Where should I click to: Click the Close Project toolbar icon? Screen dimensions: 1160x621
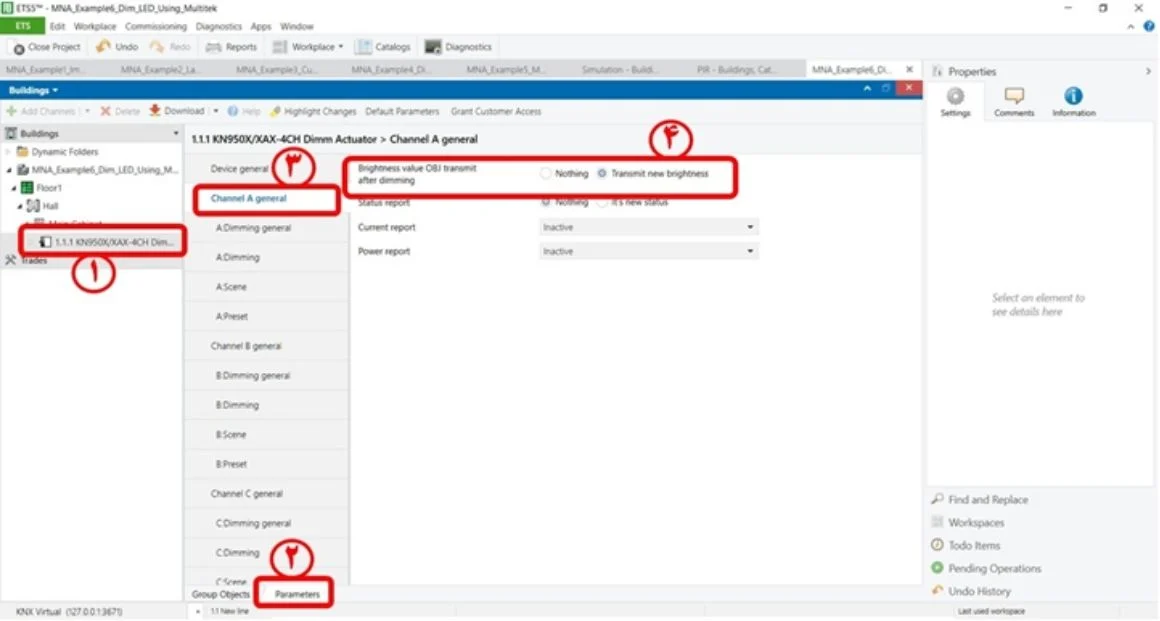18,48
